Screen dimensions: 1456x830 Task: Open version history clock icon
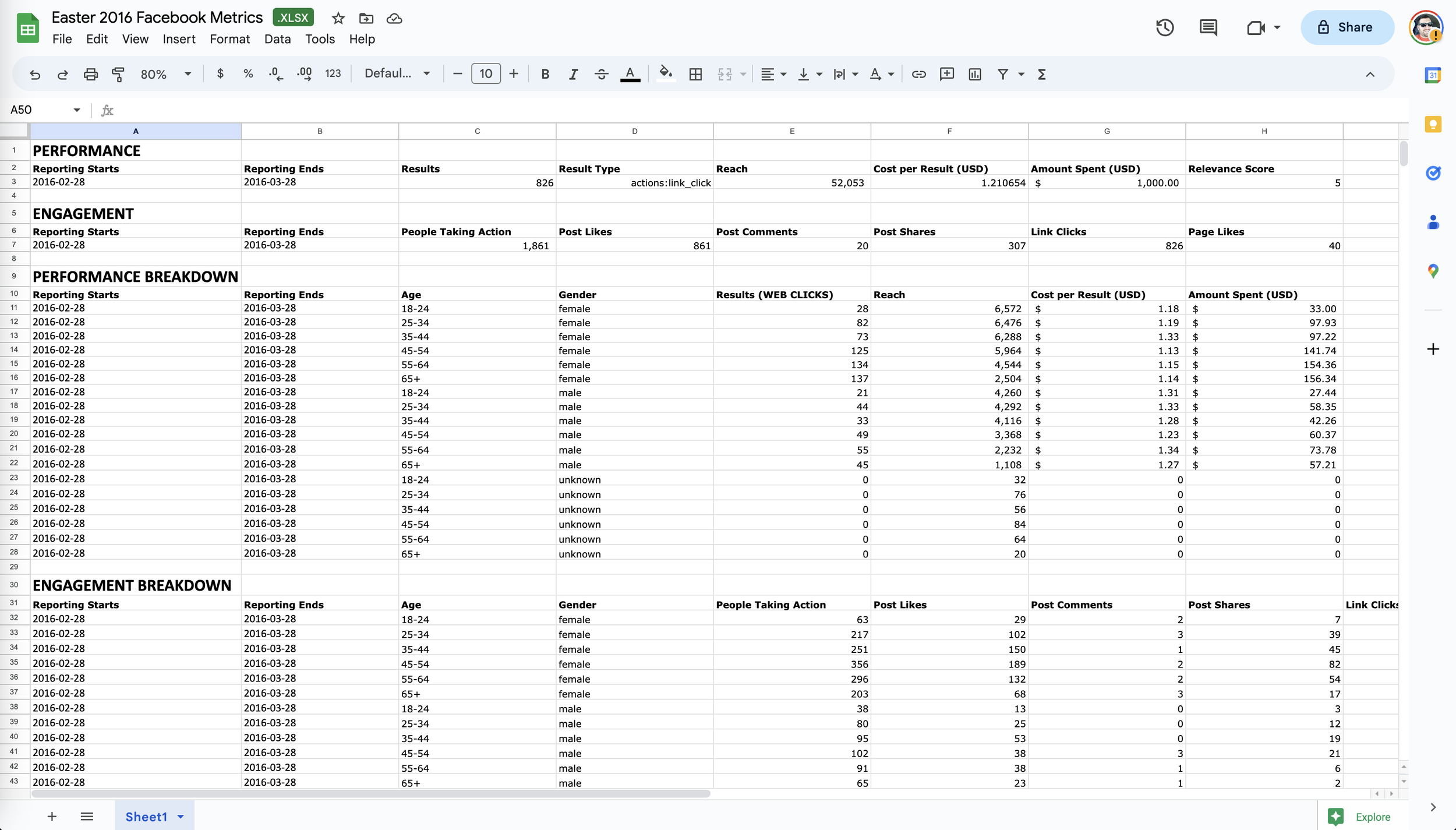[1165, 27]
